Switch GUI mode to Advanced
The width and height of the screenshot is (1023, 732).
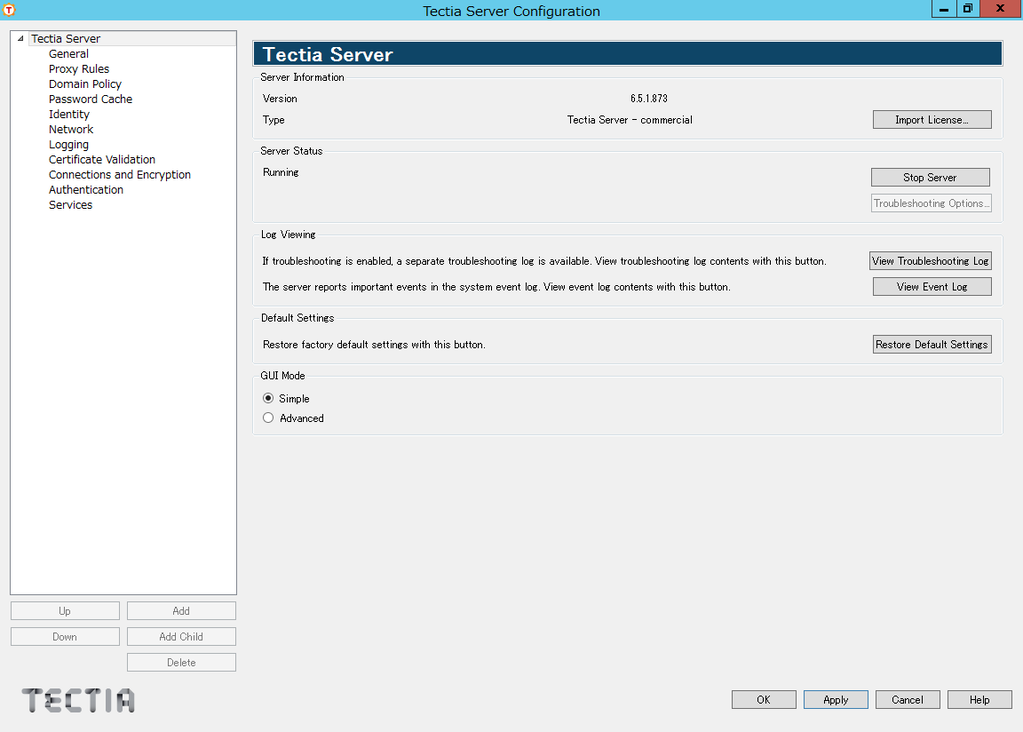click(x=268, y=418)
